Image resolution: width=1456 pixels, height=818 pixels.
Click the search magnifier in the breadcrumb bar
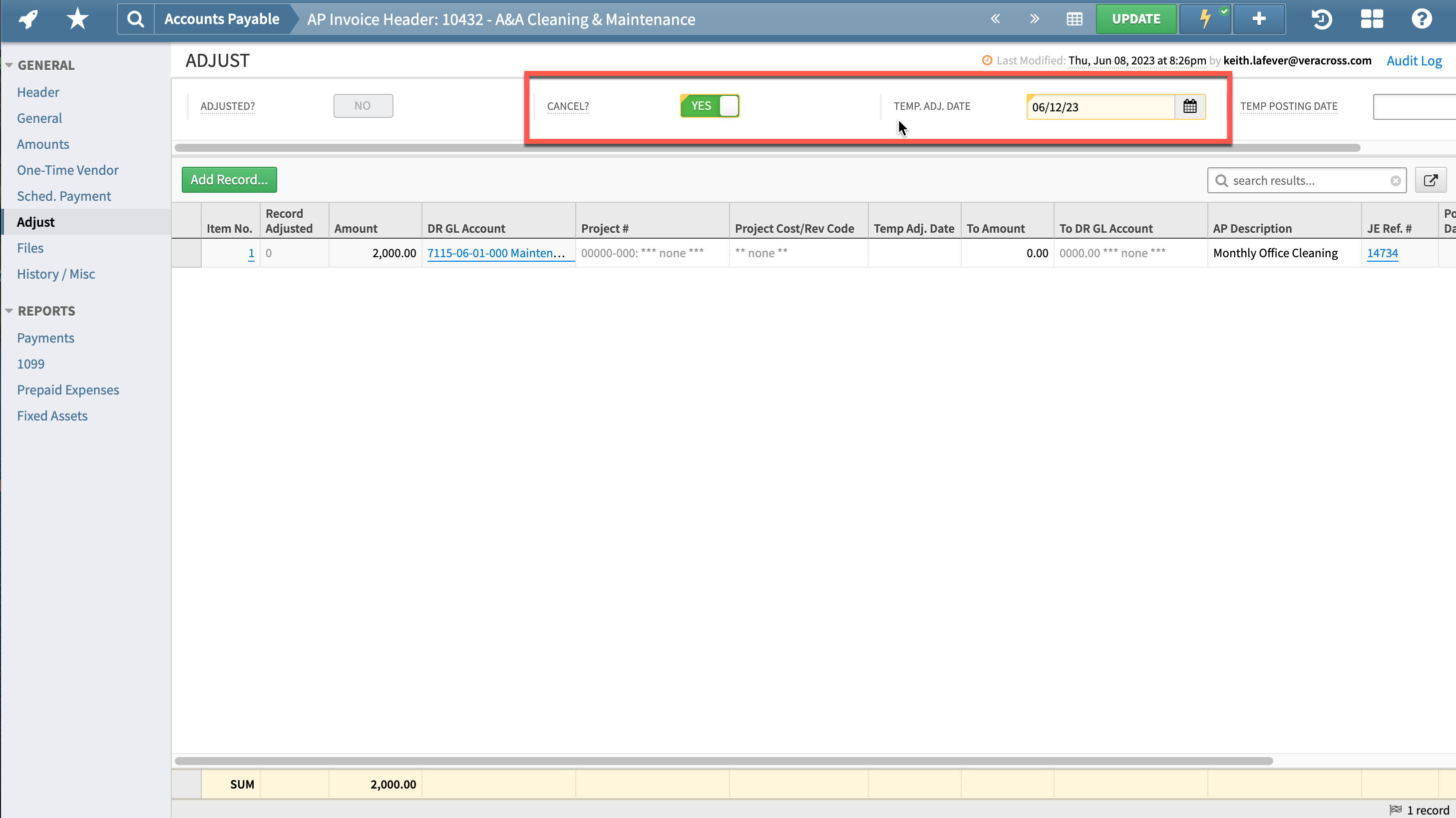point(135,18)
